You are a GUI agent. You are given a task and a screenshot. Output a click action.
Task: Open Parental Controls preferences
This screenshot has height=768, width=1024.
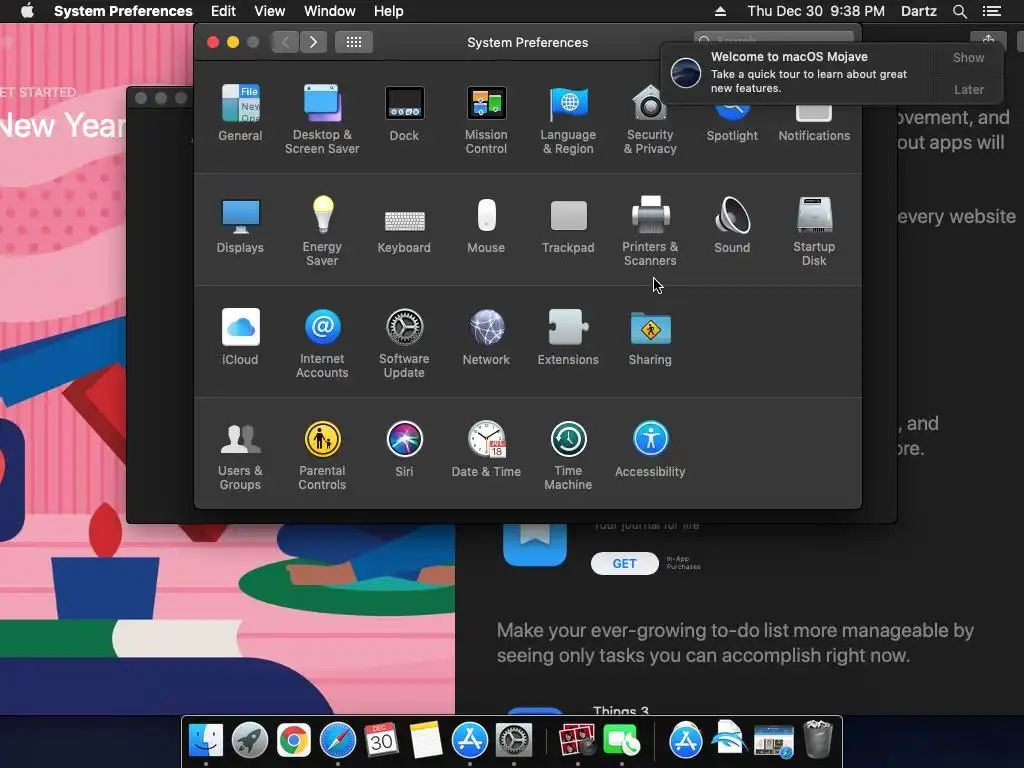coord(322,456)
